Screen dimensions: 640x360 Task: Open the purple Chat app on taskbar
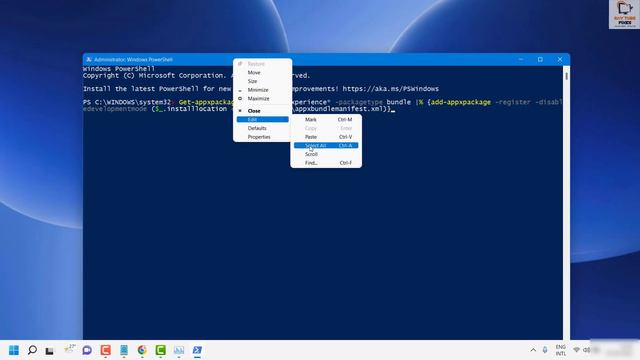(87, 350)
